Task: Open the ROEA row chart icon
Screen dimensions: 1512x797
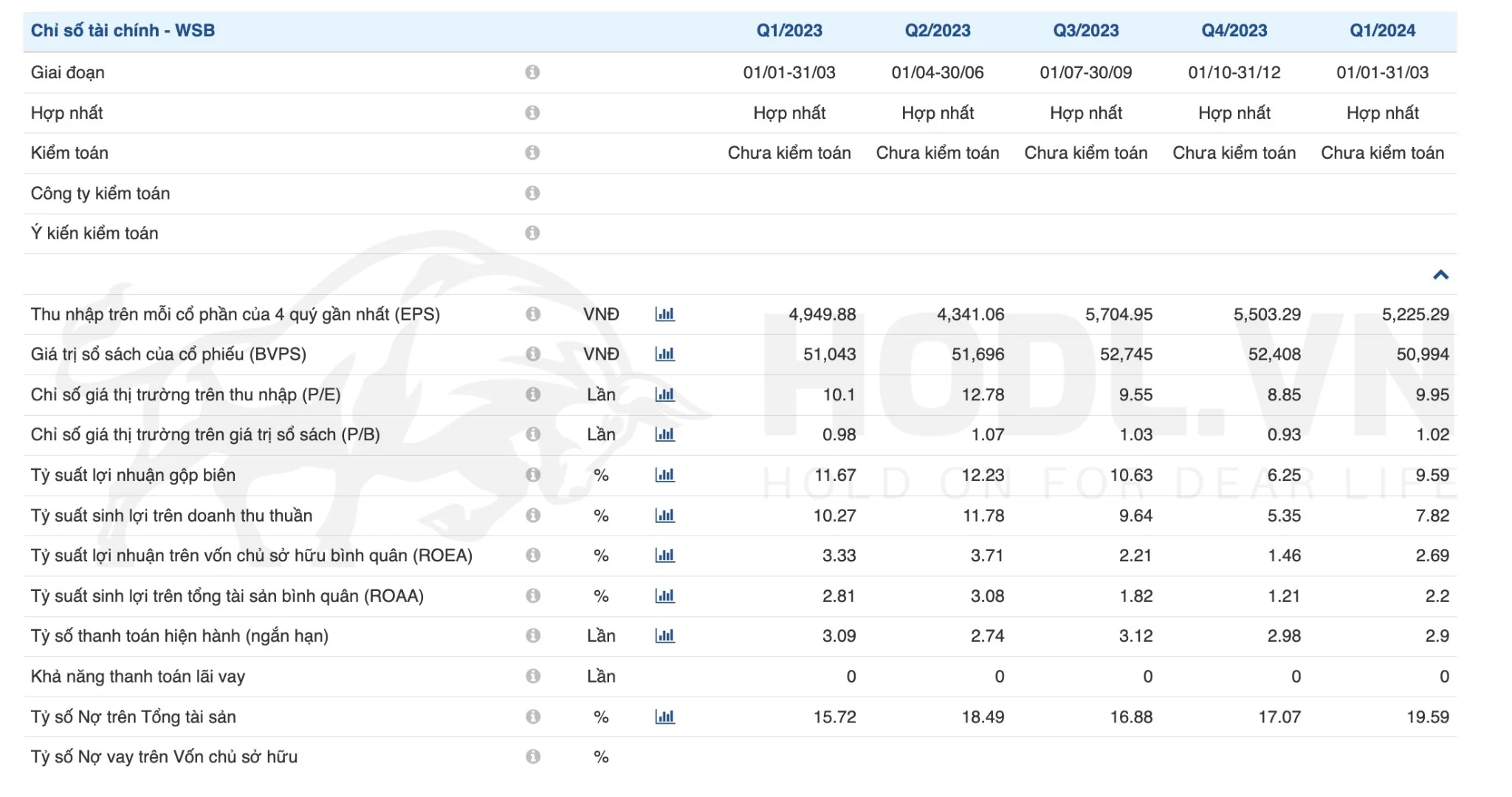Action: tap(665, 555)
